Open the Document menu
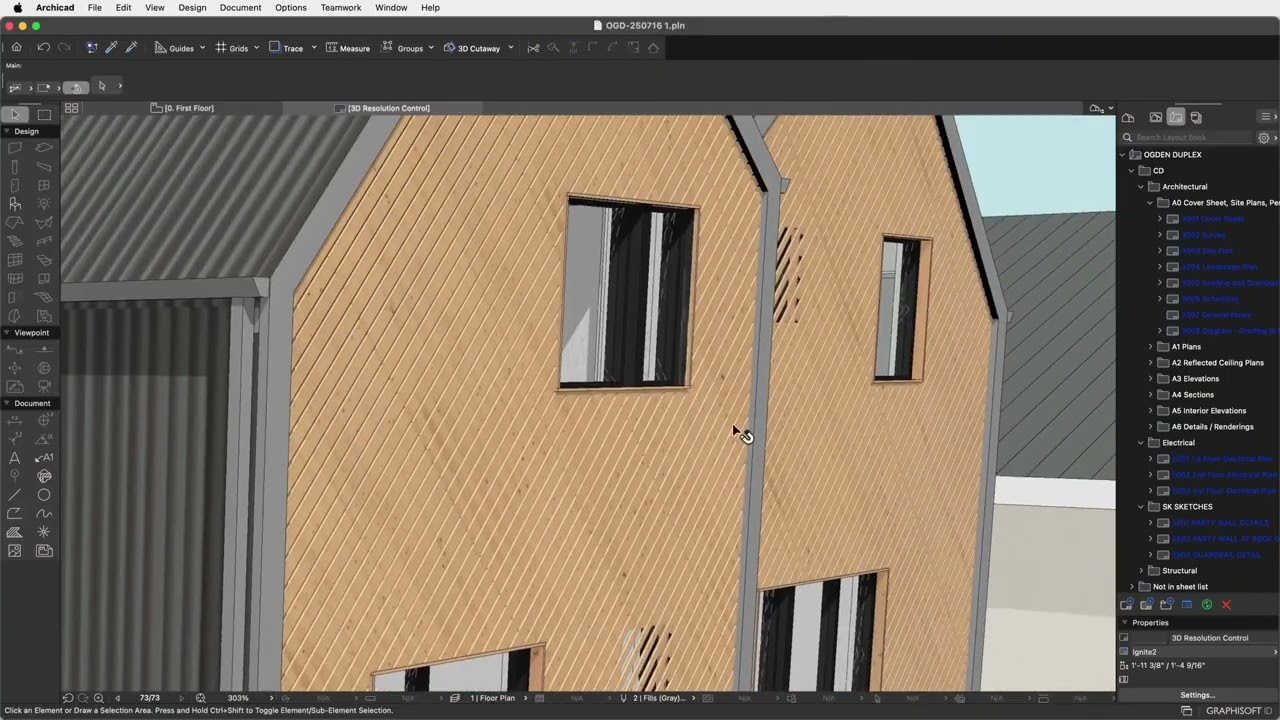The width and height of the screenshot is (1280, 720). coord(240,7)
